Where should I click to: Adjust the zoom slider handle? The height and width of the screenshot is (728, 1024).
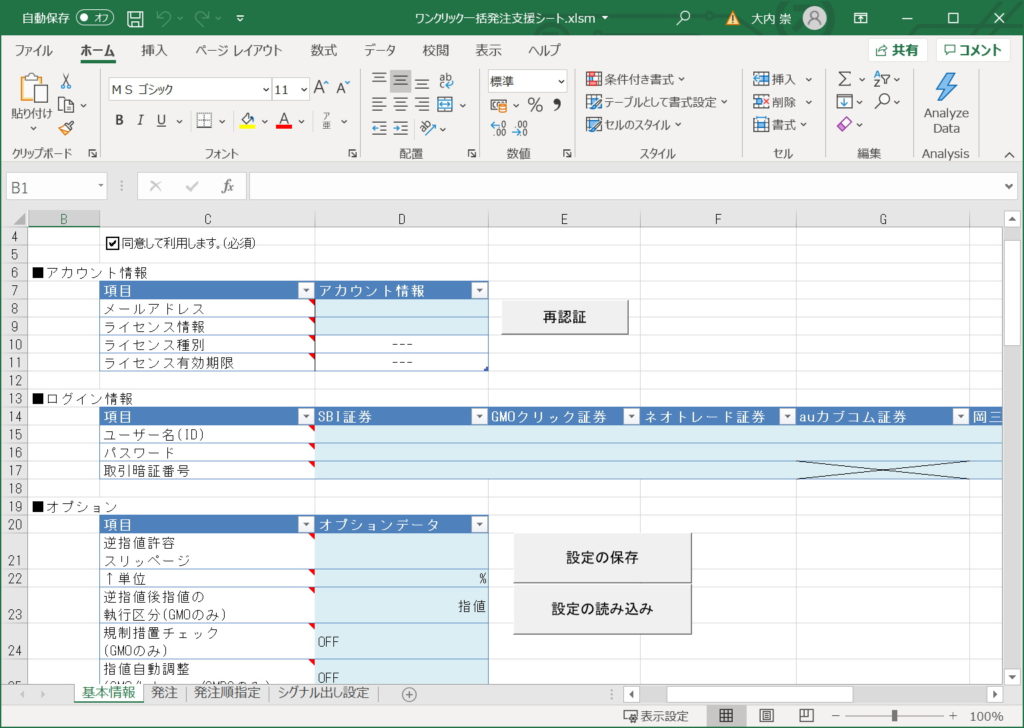click(894, 716)
